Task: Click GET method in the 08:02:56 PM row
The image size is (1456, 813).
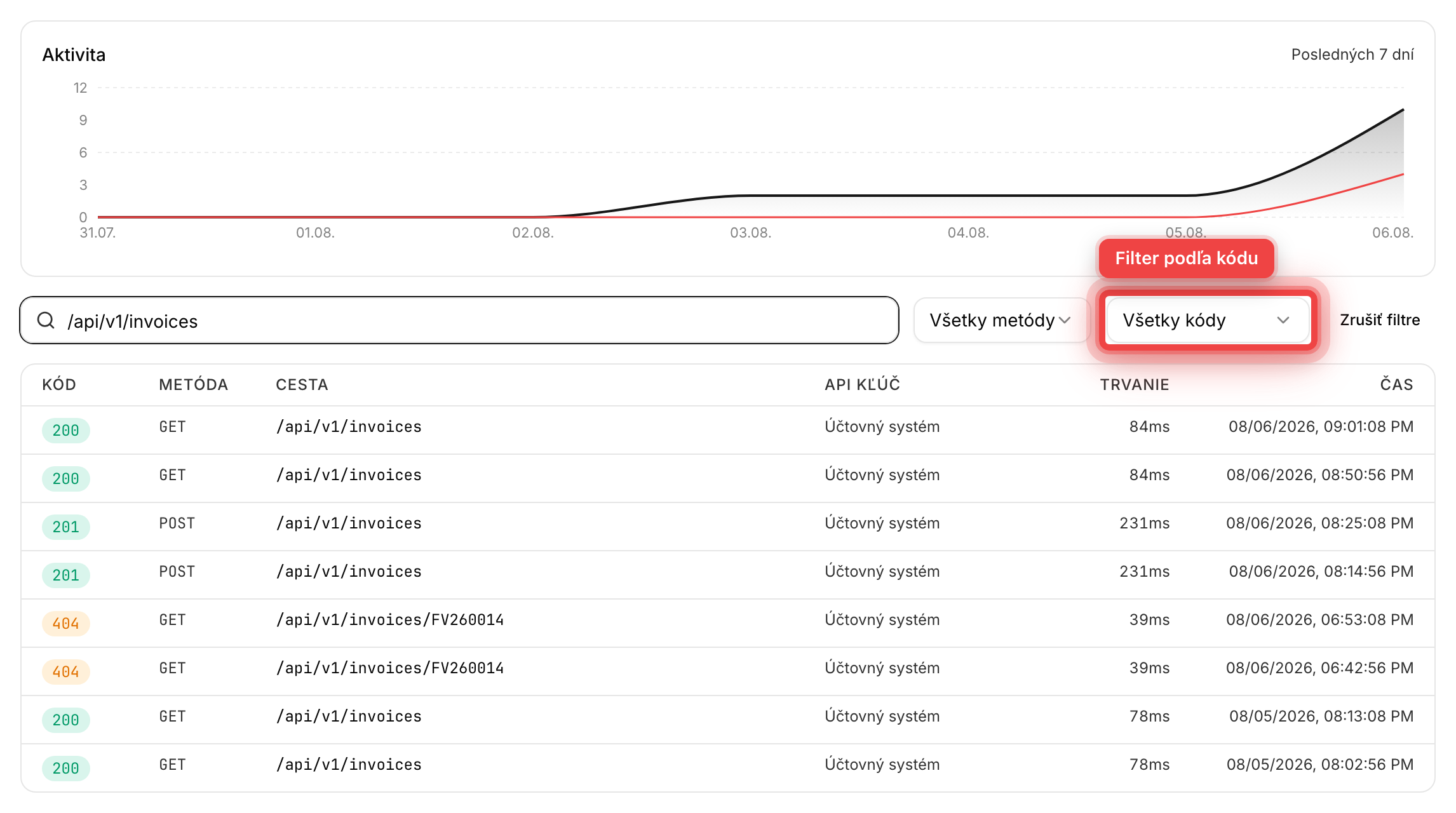Action: [x=172, y=765]
